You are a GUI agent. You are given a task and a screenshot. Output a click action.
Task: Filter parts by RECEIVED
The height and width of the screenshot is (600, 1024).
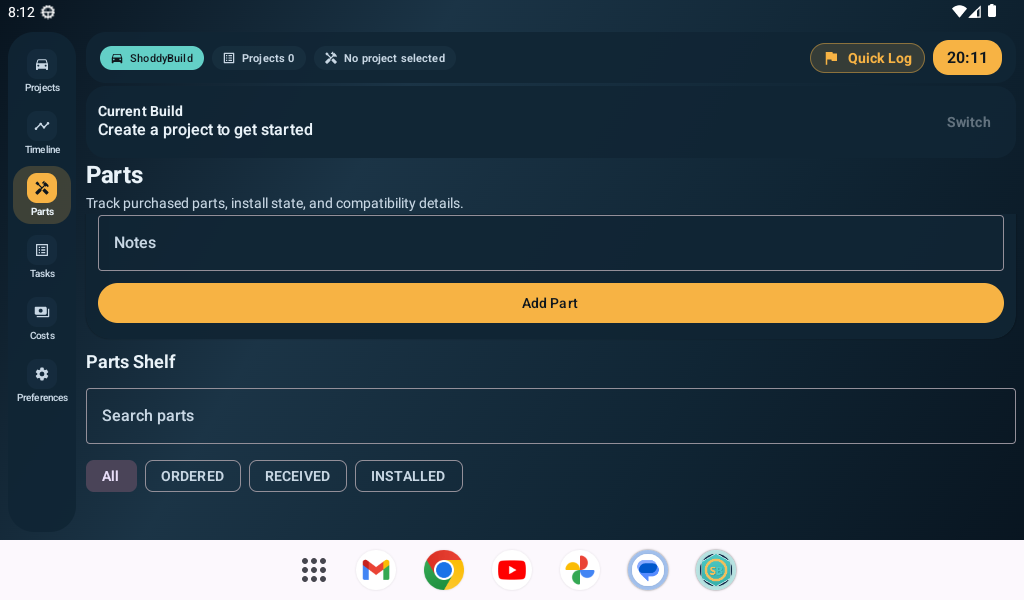(x=297, y=476)
